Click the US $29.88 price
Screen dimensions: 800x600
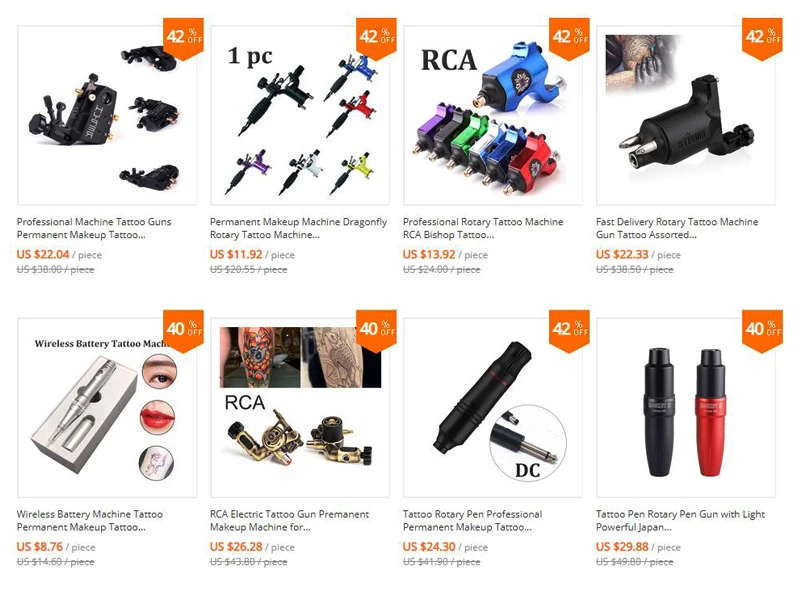(x=622, y=546)
